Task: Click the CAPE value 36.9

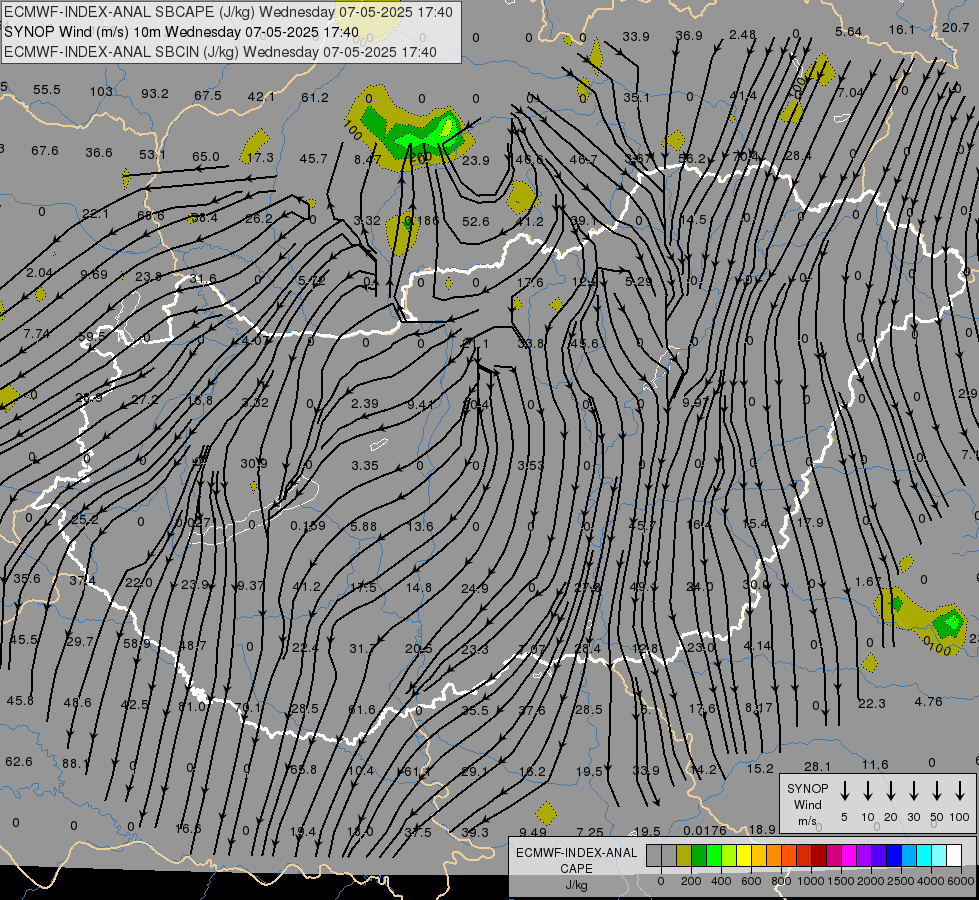Action: tap(689, 36)
